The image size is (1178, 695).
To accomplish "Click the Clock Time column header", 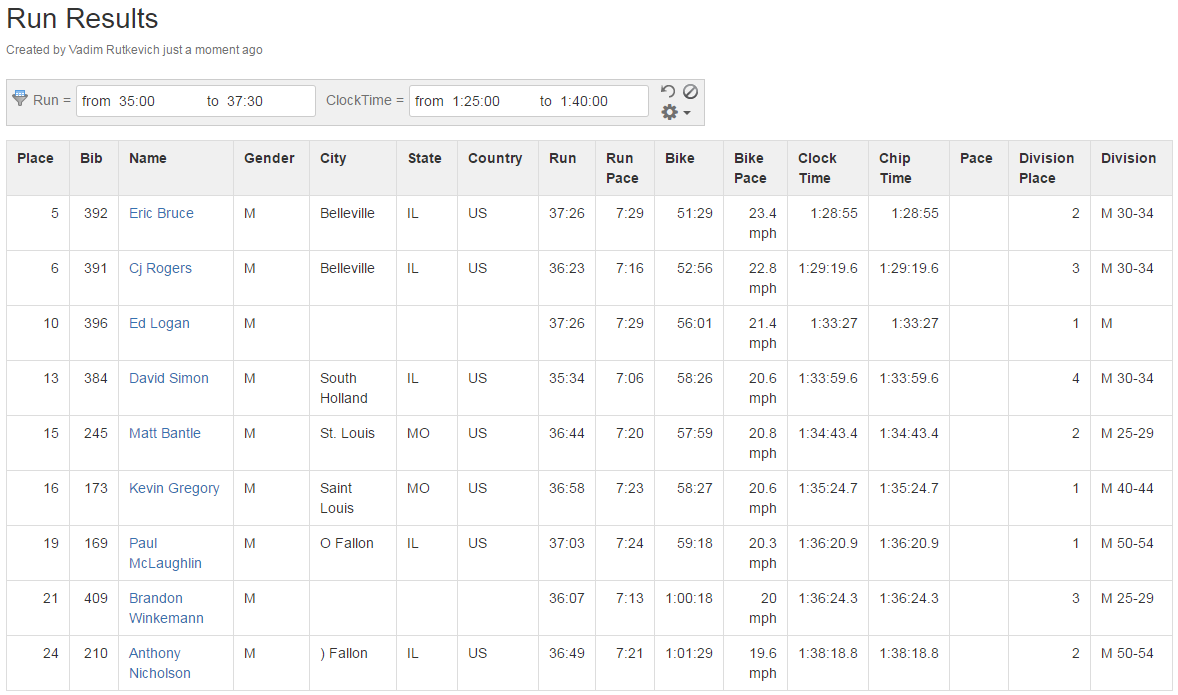I will point(817,168).
